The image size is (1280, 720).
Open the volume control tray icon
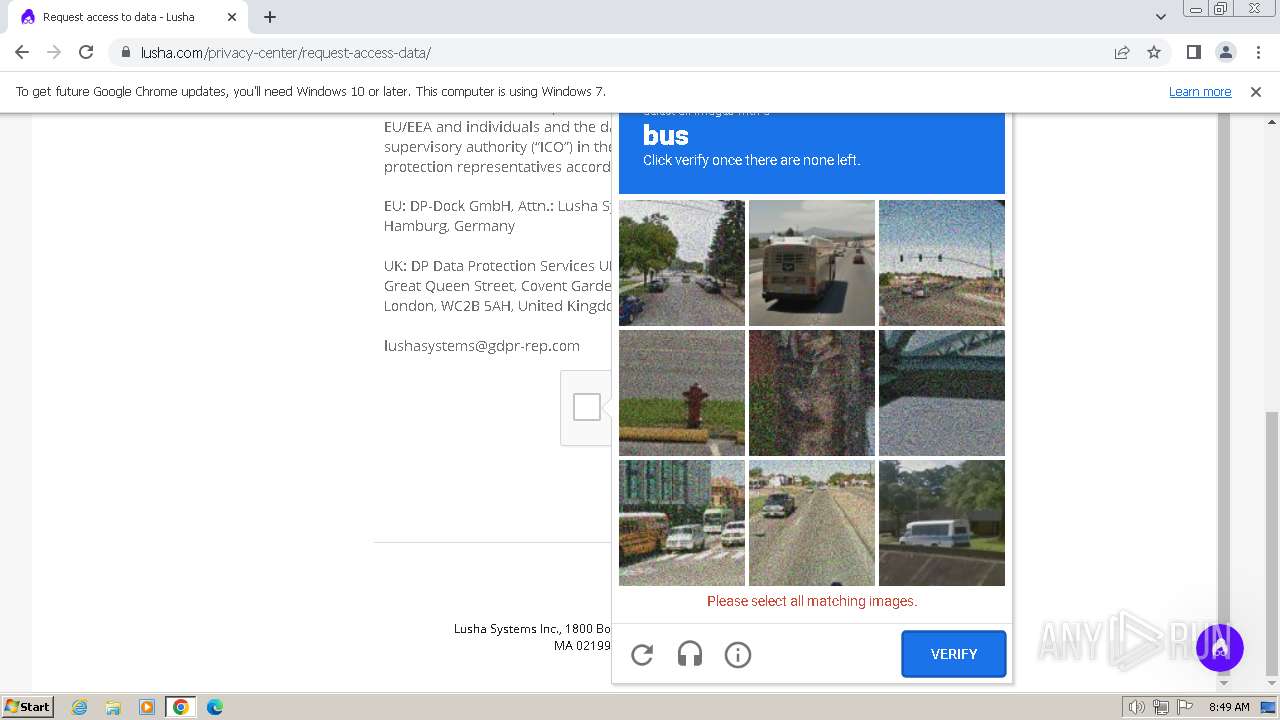tap(1137, 707)
